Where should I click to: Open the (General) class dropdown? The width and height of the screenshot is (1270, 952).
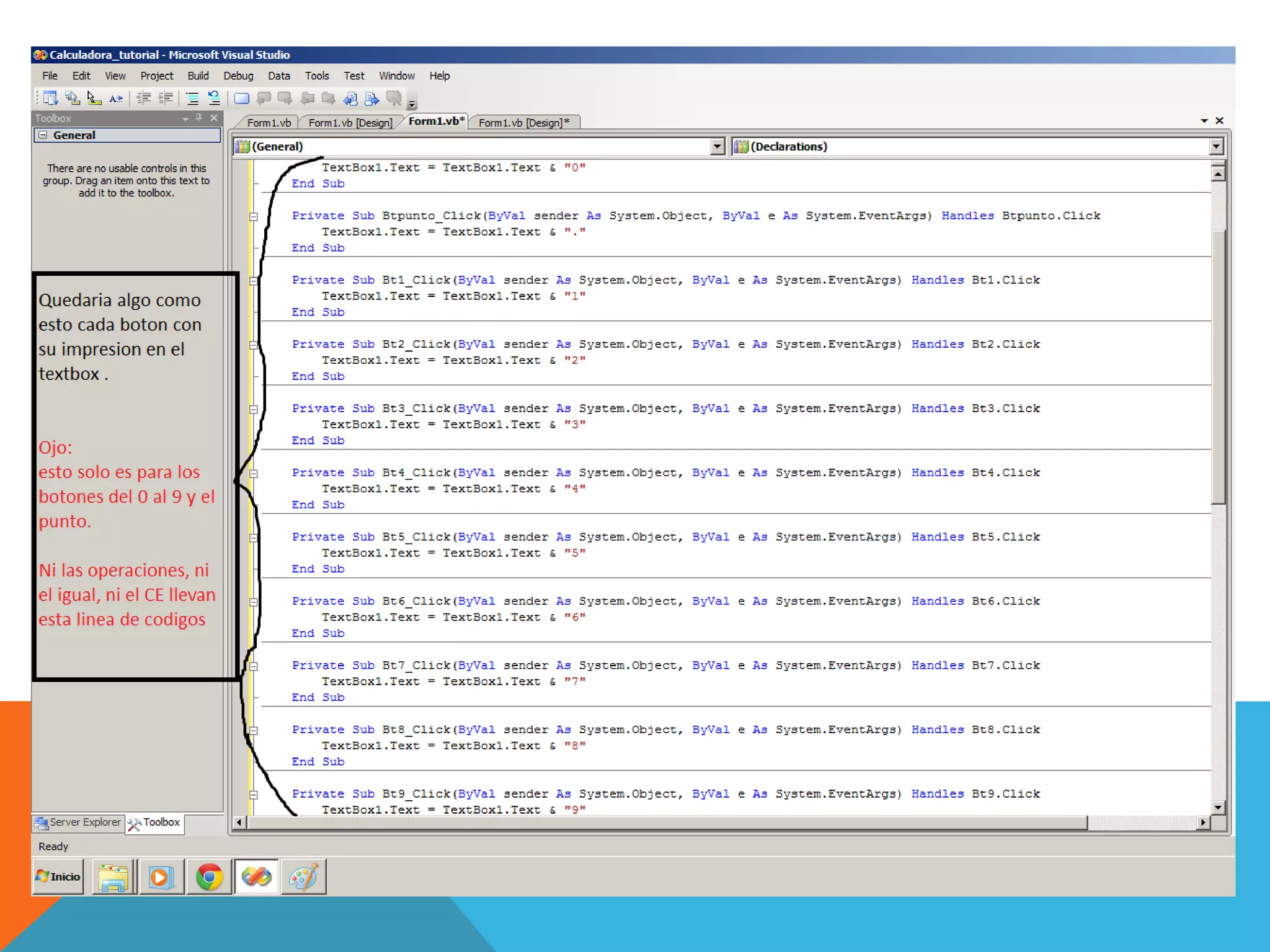click(717, 146)
